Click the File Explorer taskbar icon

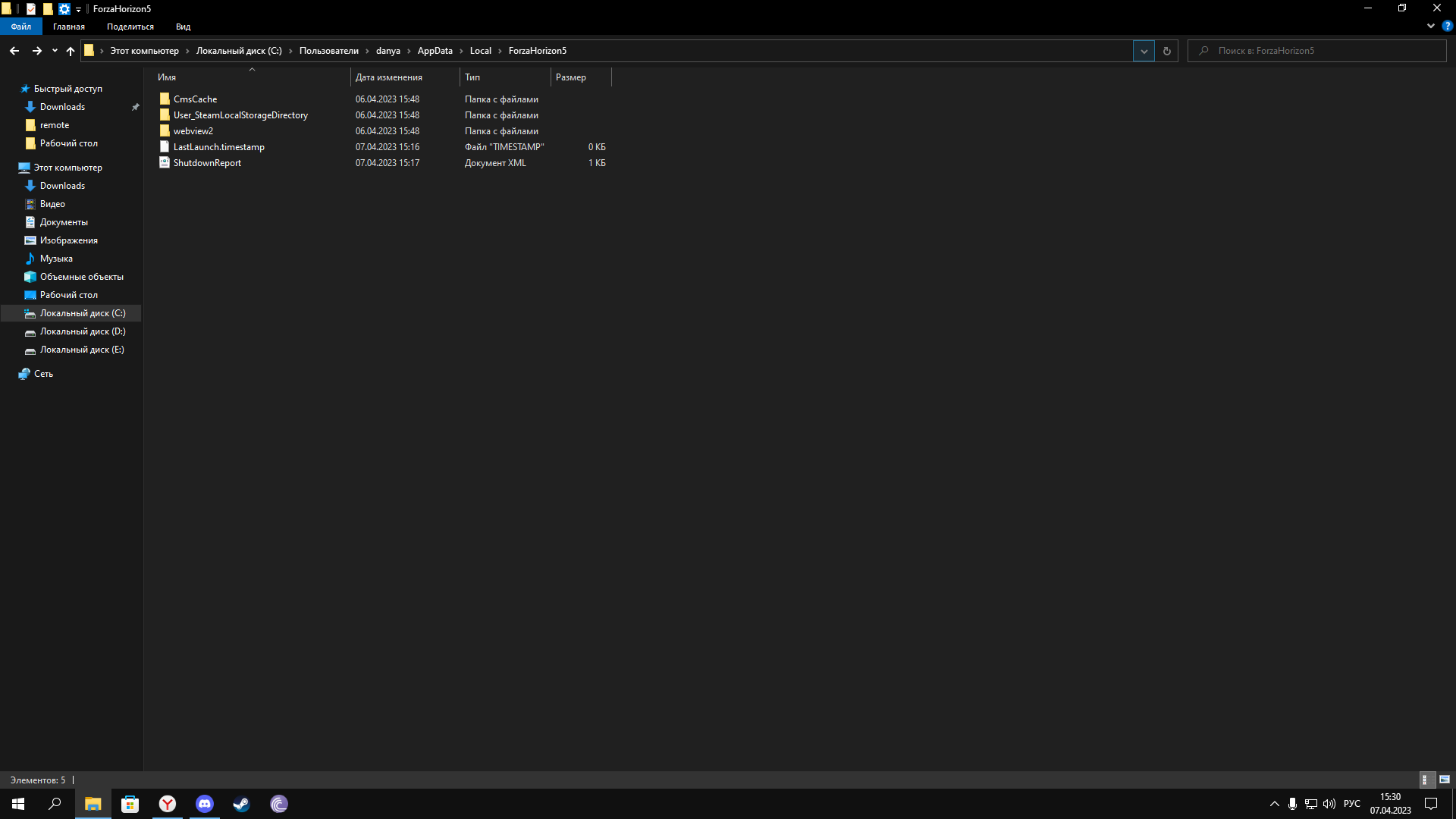coord(93,804)
